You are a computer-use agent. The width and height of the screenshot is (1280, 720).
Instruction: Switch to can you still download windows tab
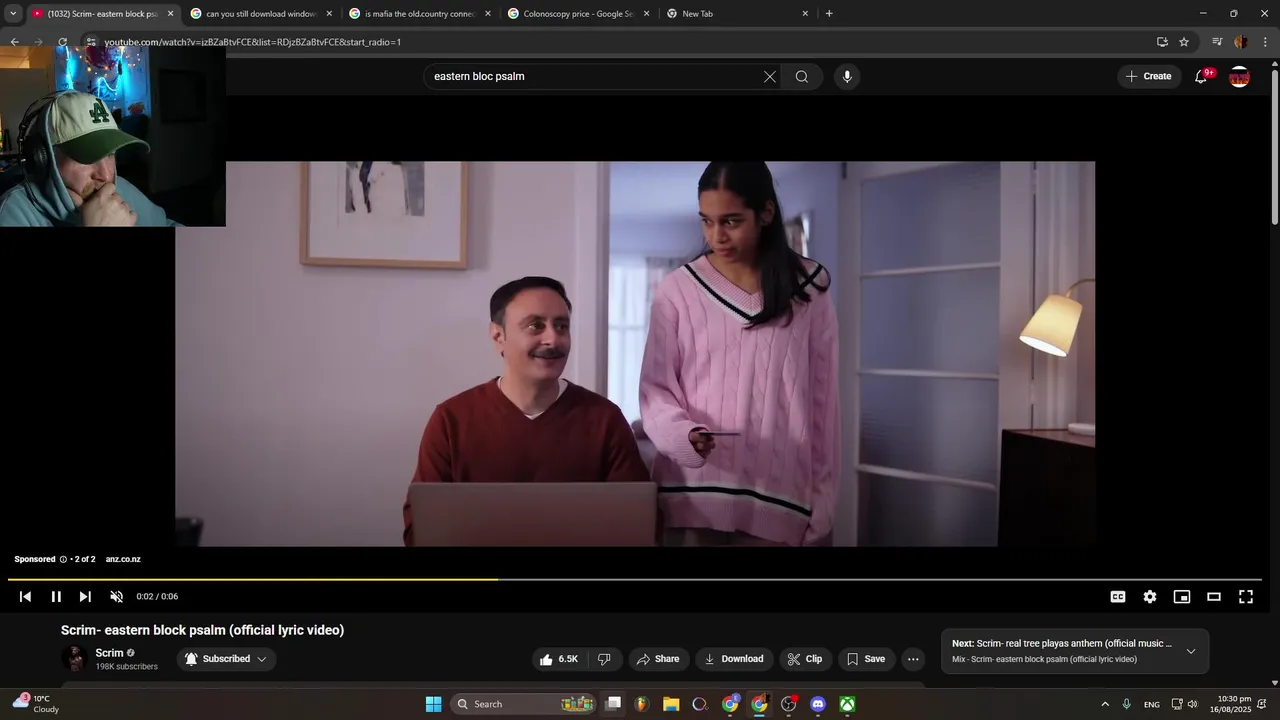[x=260, y=14]
